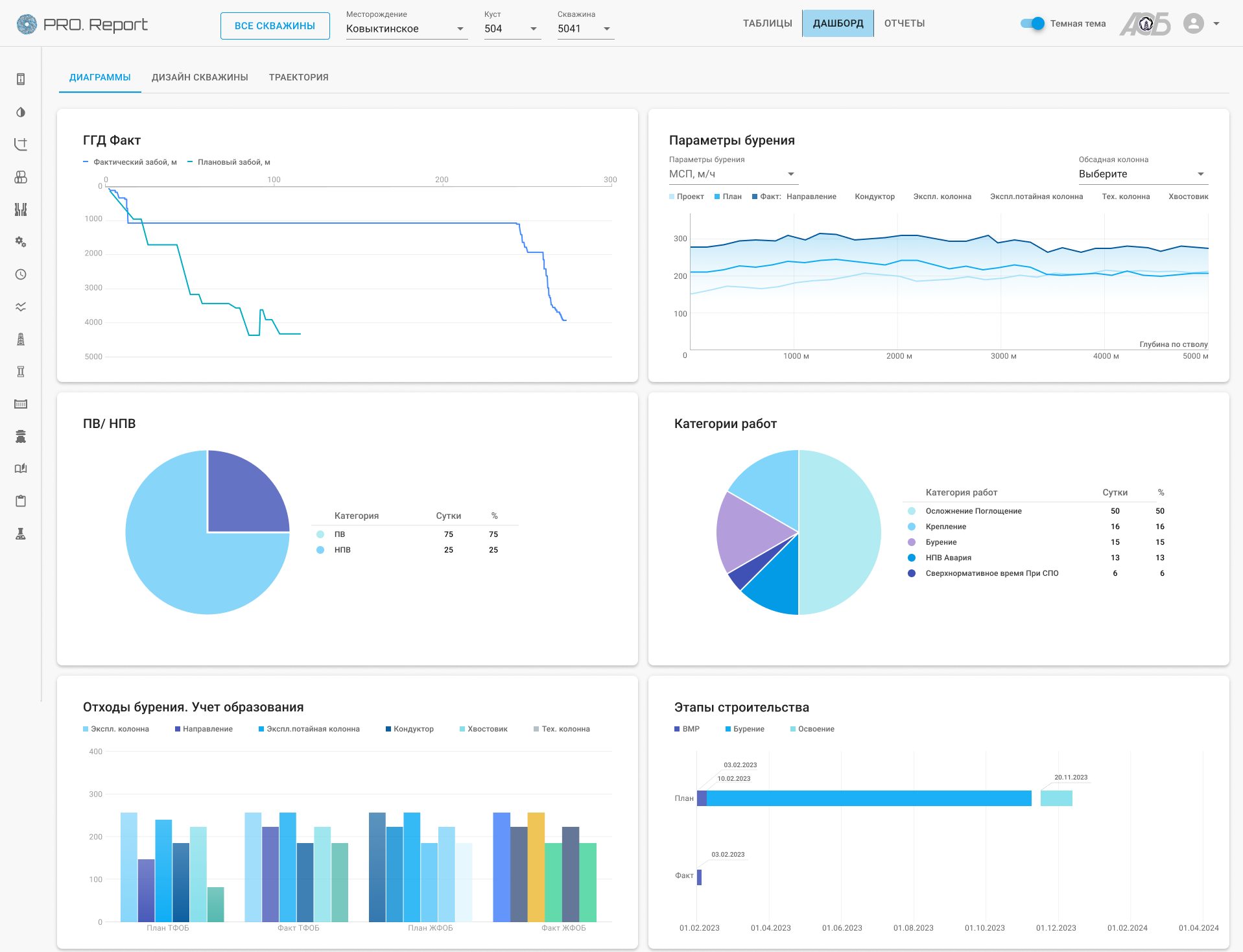Toggle the Бурение legend item in Этапы строительства
Screen dimensions: 1243x952
744,729
